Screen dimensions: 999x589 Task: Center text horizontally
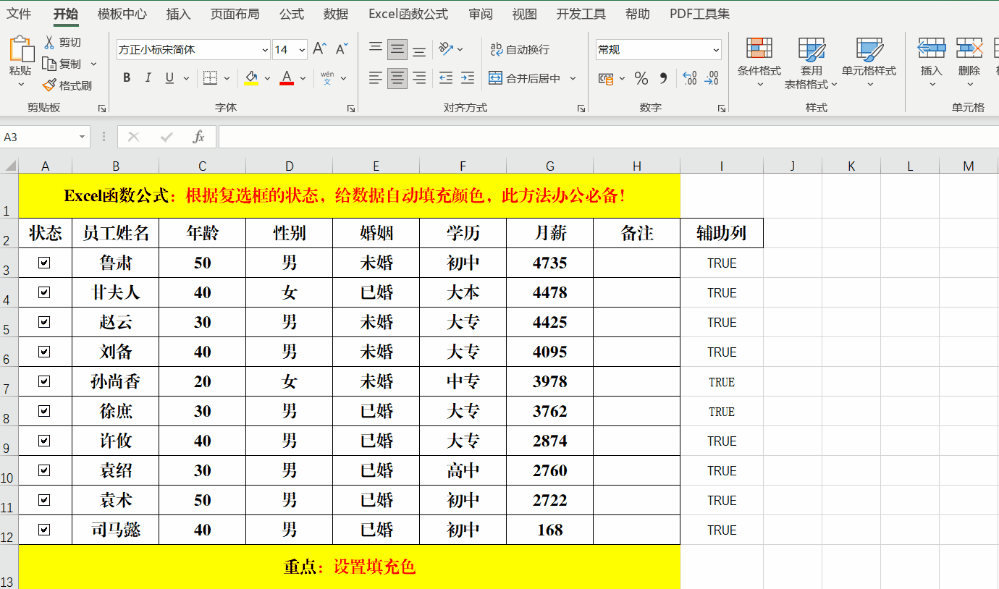[x=398, y=78]
